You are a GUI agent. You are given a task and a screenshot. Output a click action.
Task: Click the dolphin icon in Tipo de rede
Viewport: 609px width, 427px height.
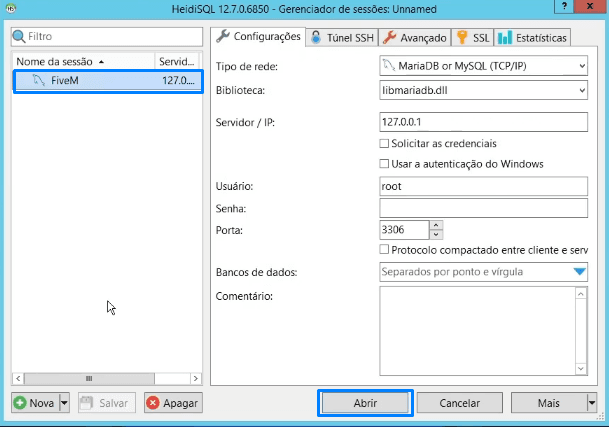388,65
